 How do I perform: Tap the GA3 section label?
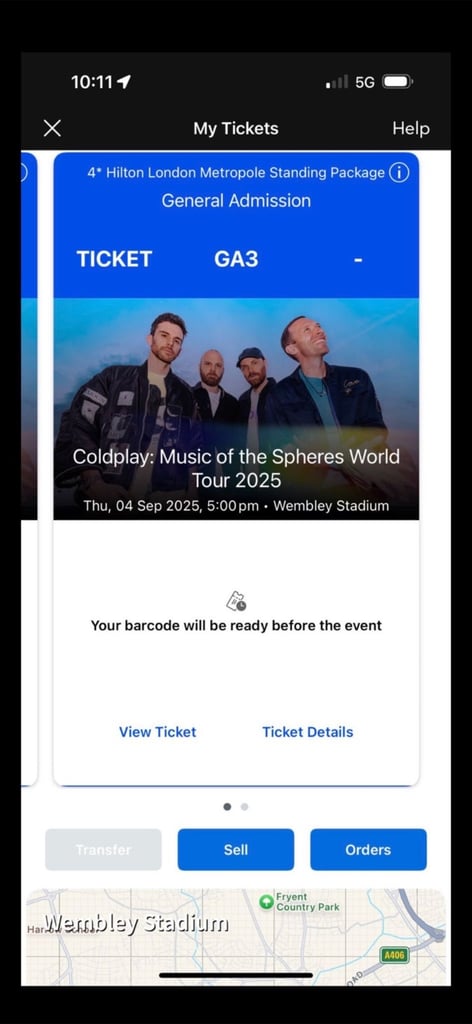point(236,259)
